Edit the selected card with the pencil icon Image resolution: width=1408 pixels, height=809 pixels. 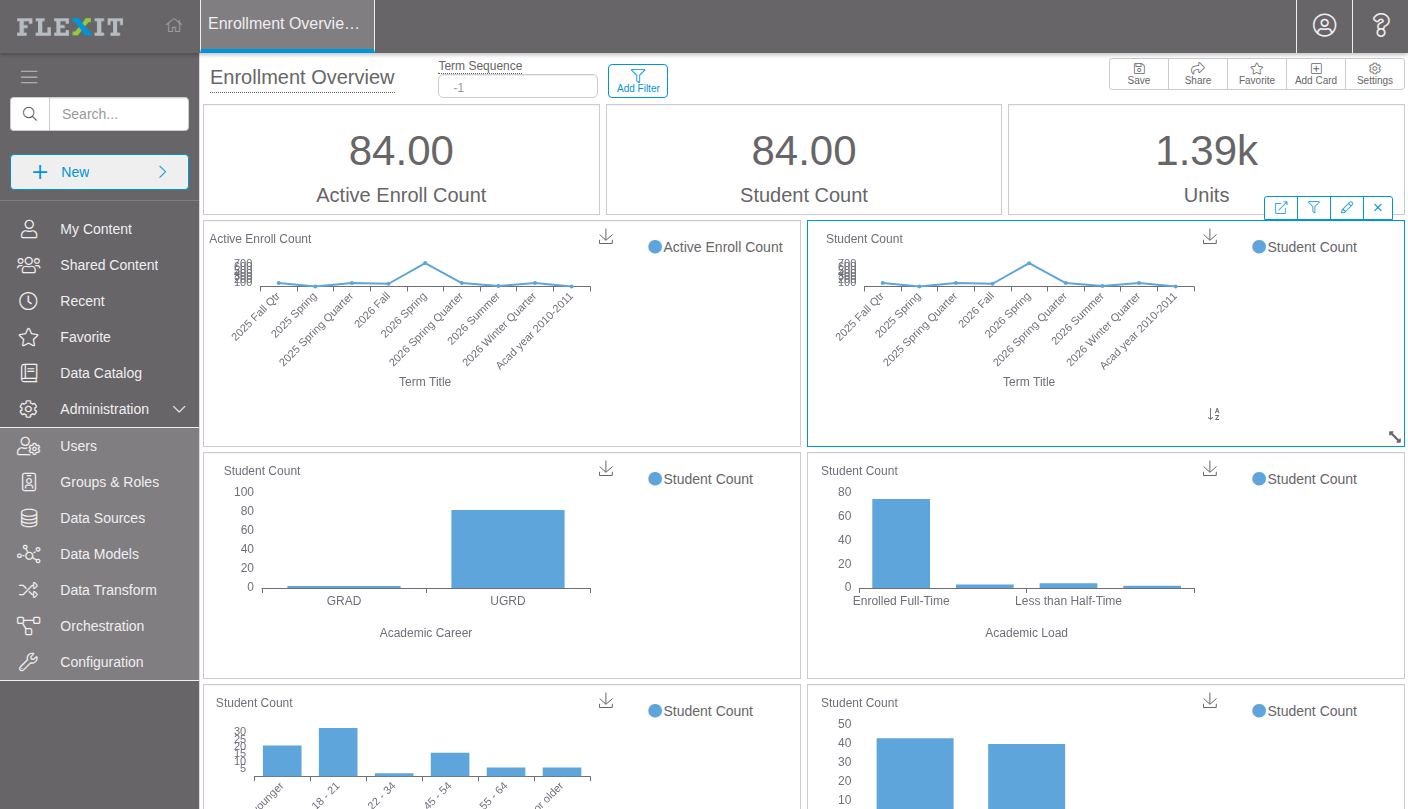click(1347, 208)
